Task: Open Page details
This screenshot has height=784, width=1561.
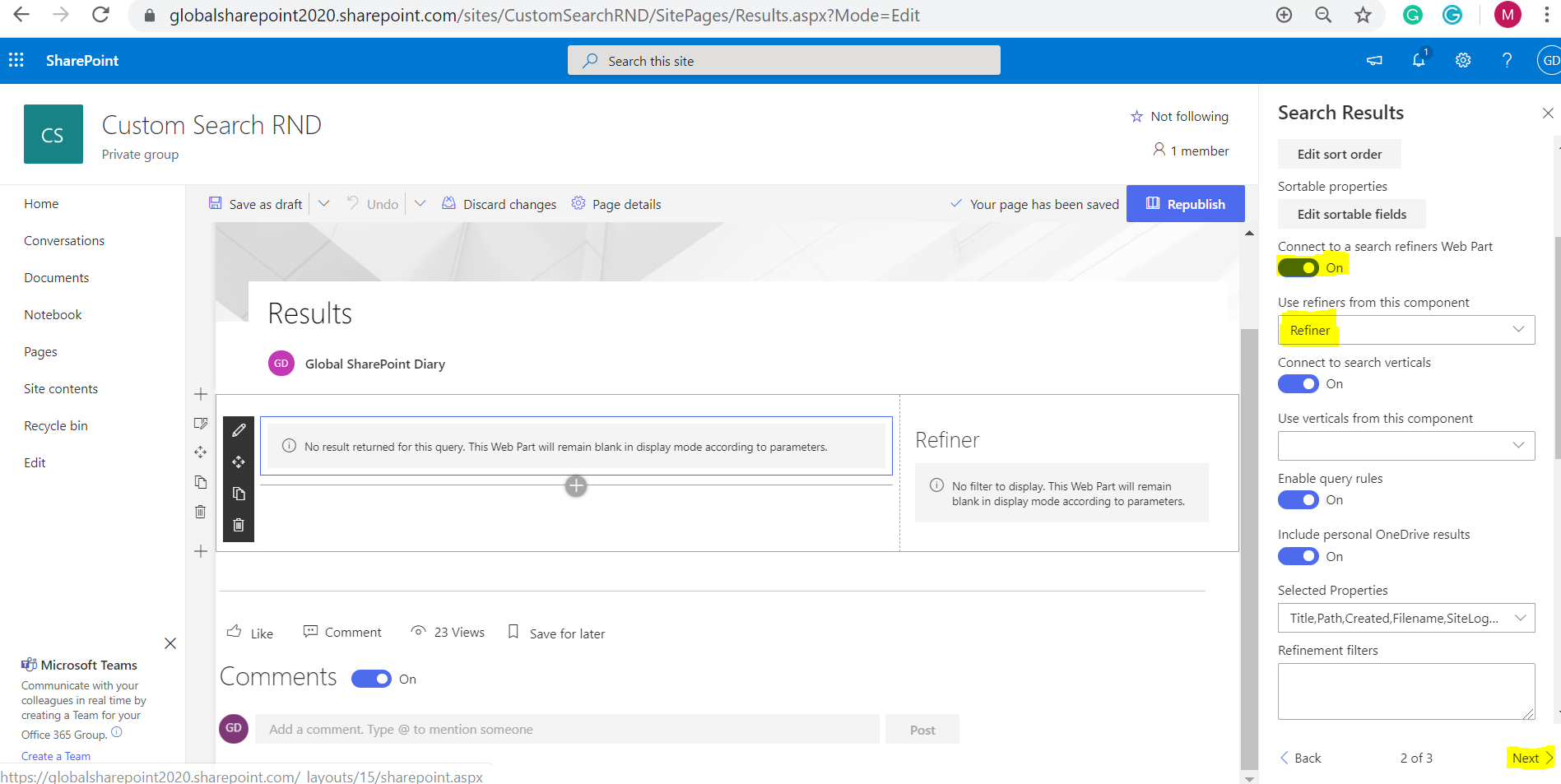Action: coord(616,204)
